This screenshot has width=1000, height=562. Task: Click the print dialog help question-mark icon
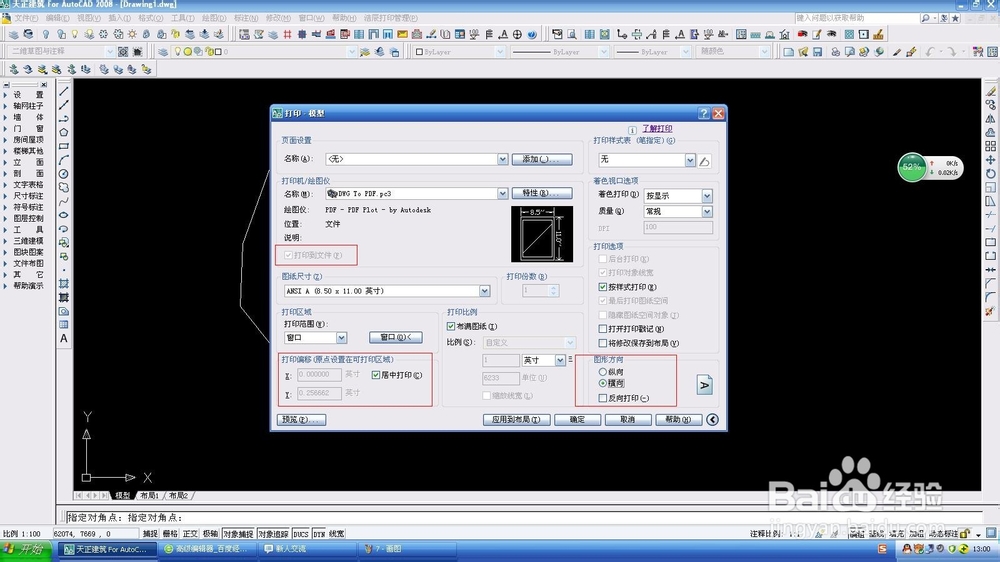click(703, 113)
